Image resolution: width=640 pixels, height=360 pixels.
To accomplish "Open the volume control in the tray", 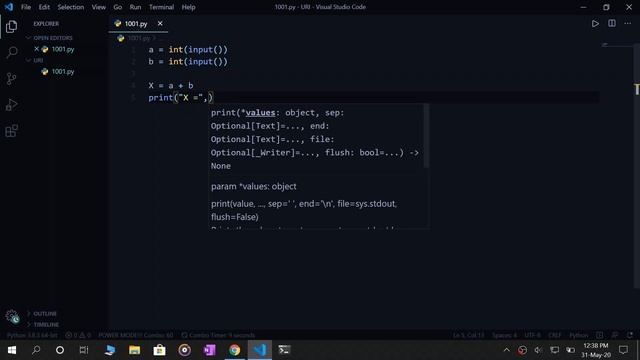I will (x=538, y=350).
